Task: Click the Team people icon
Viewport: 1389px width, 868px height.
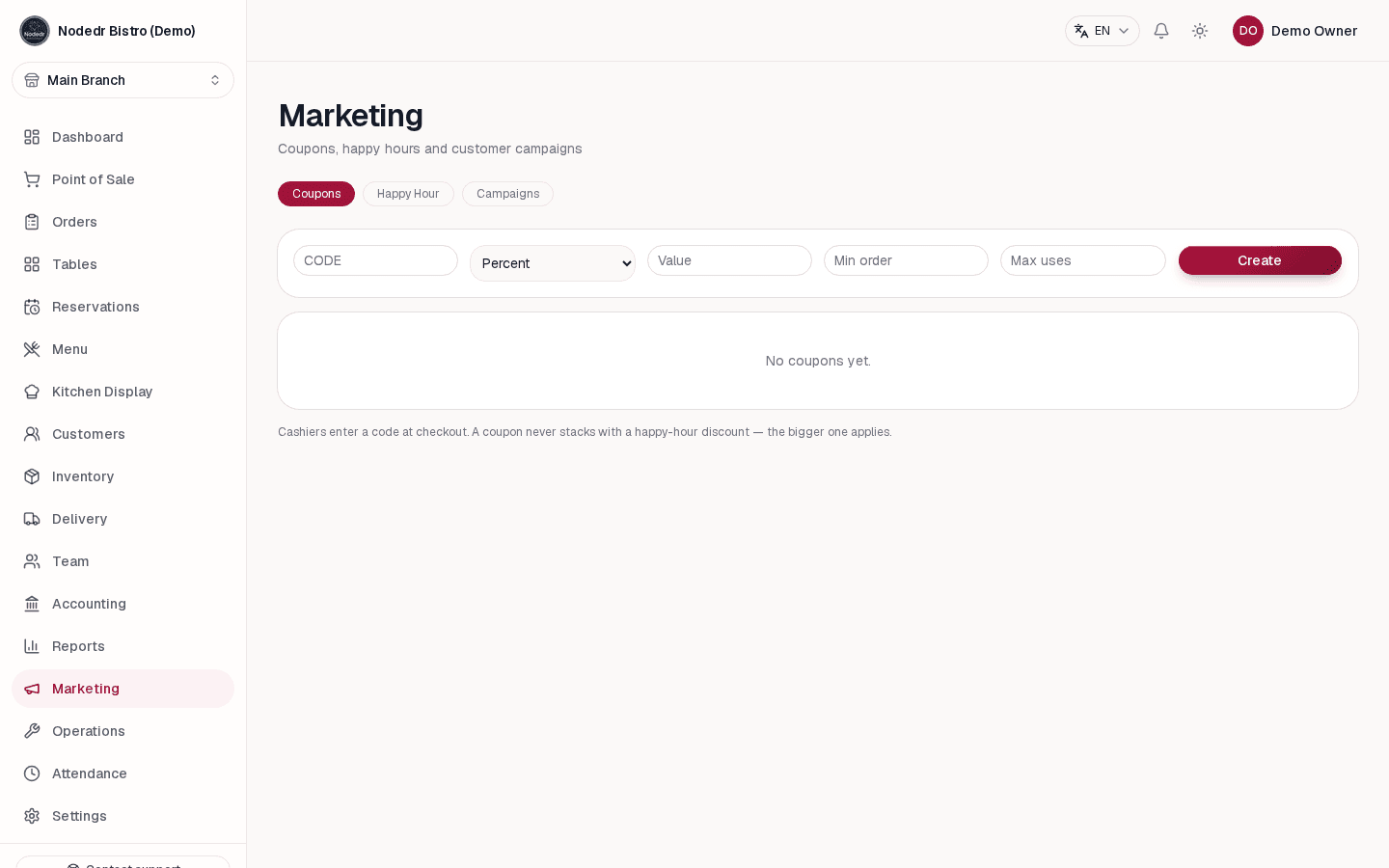Action: 32,561
